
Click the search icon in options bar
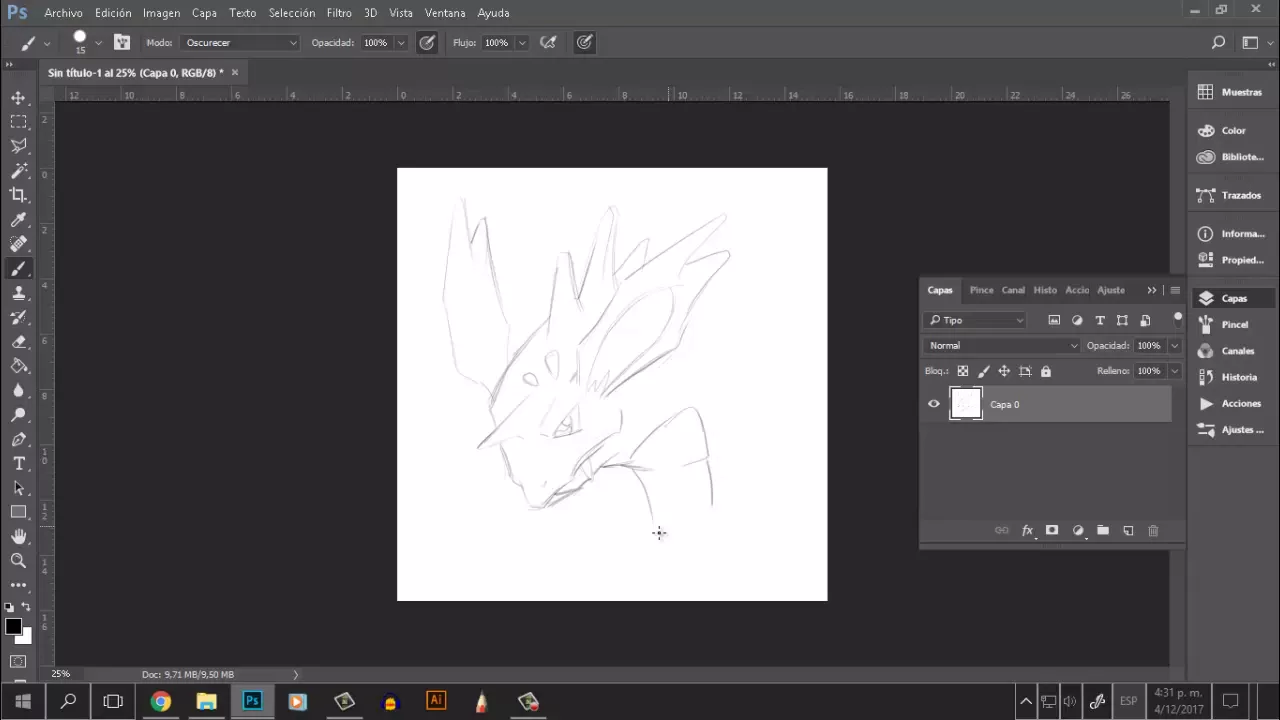pyautogui.click(x=1218, y=43)
